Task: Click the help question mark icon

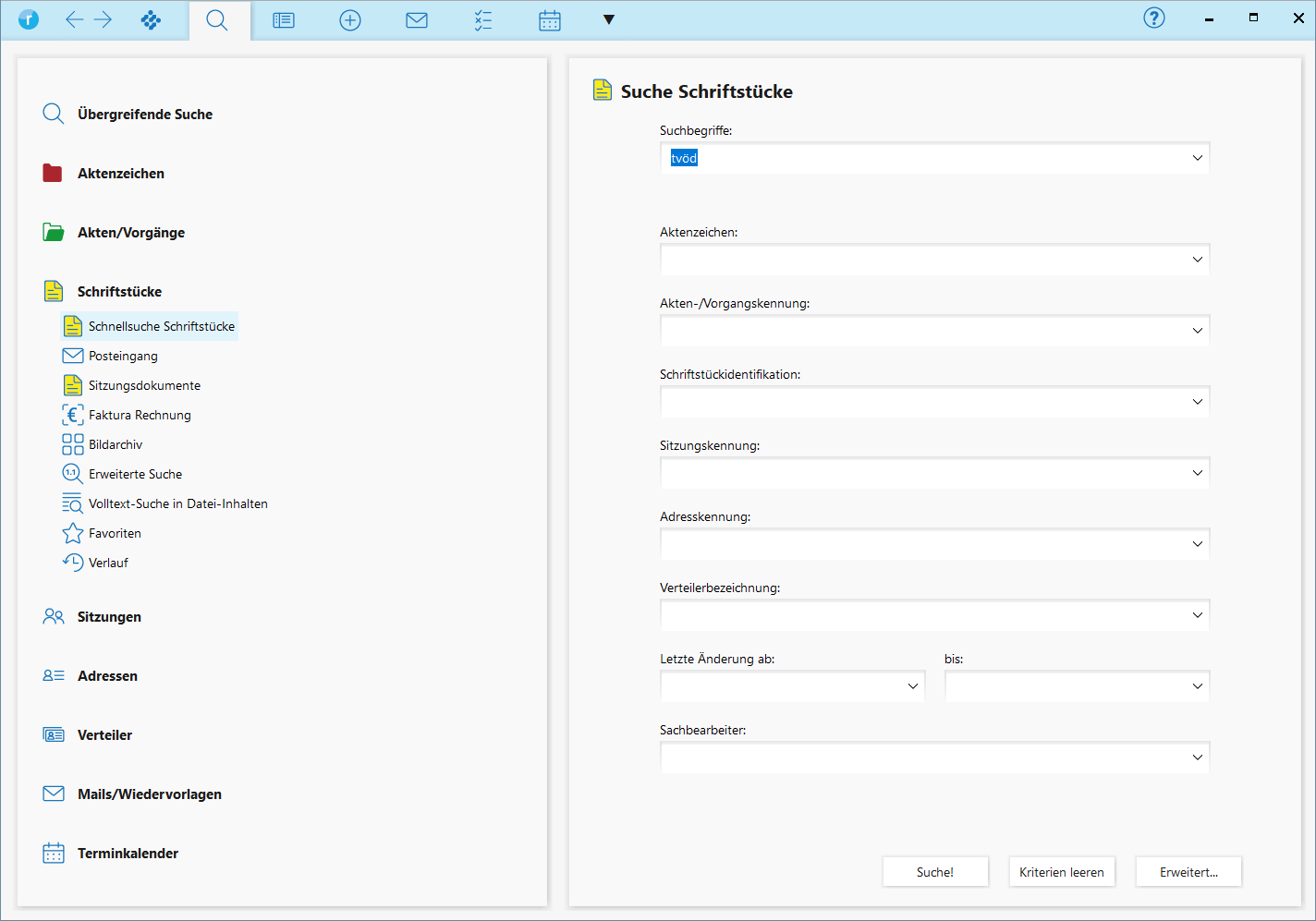Action: [1154, 18]
